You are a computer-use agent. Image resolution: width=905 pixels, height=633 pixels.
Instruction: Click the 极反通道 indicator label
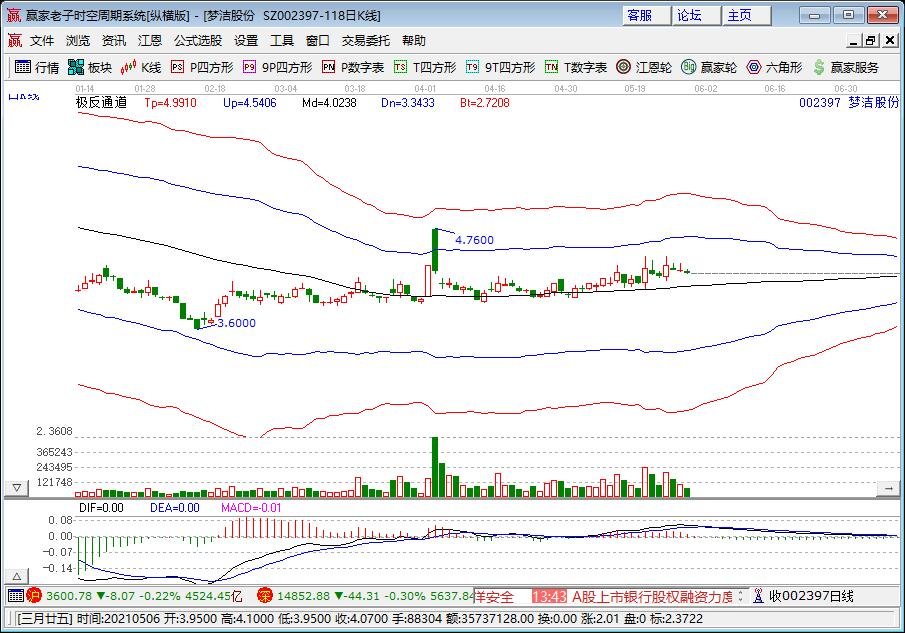(102, 103)
